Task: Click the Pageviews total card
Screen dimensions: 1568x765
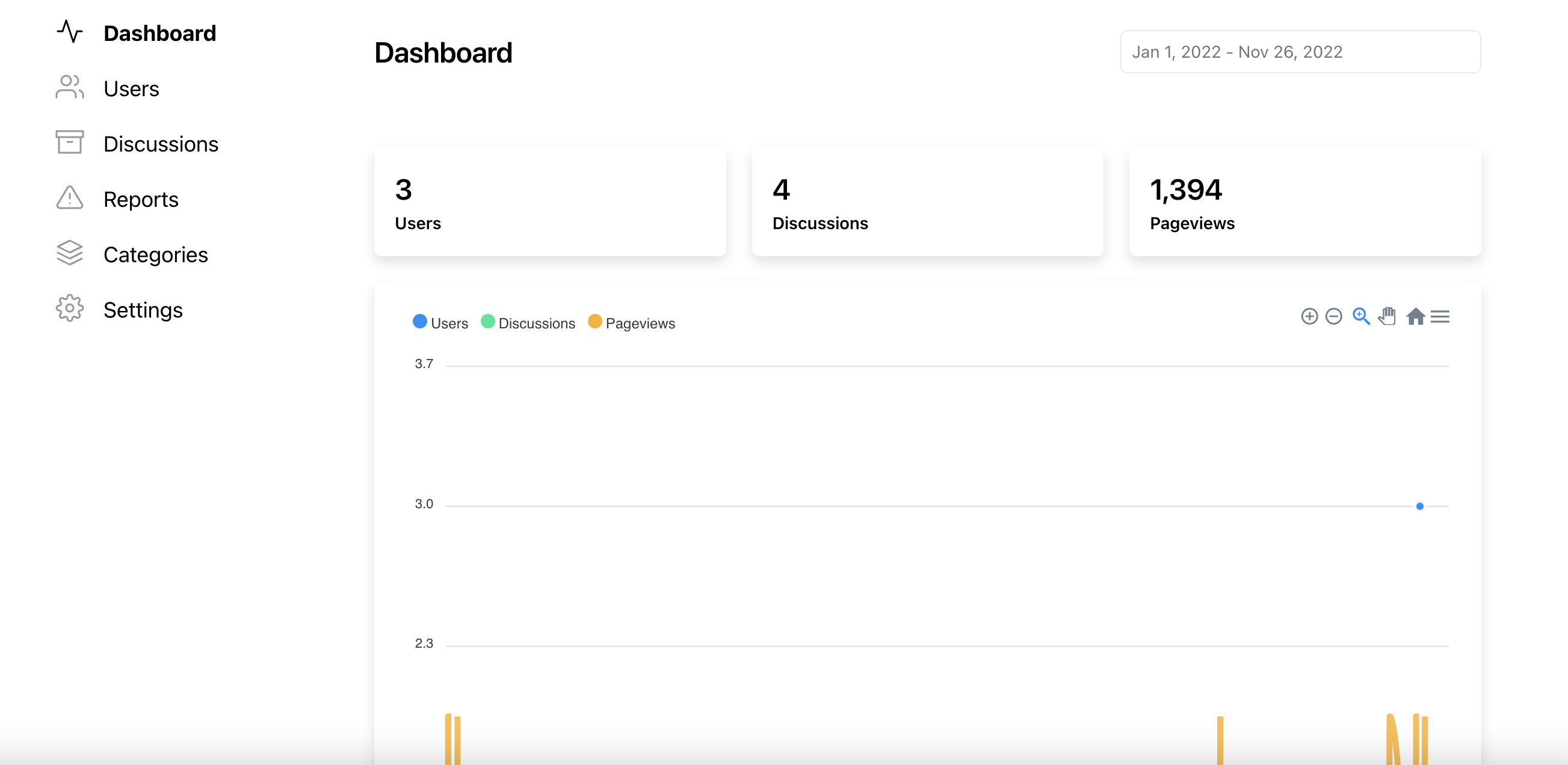Action: pos(1304,201)
